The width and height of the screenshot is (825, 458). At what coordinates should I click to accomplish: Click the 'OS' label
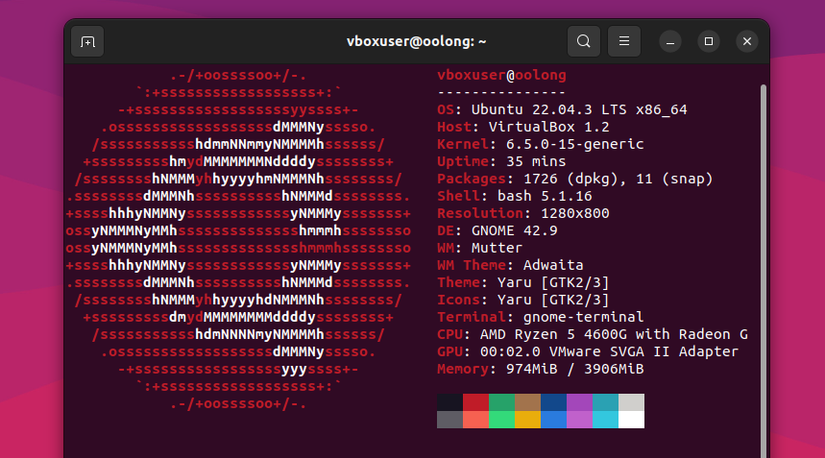click(x=446, y=109)
